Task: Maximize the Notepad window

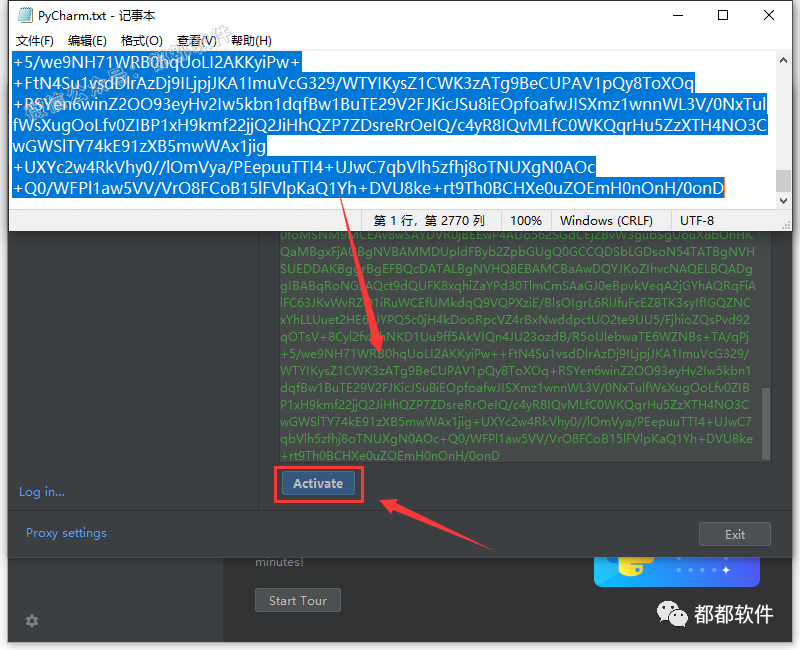Action: coord(723,15)
